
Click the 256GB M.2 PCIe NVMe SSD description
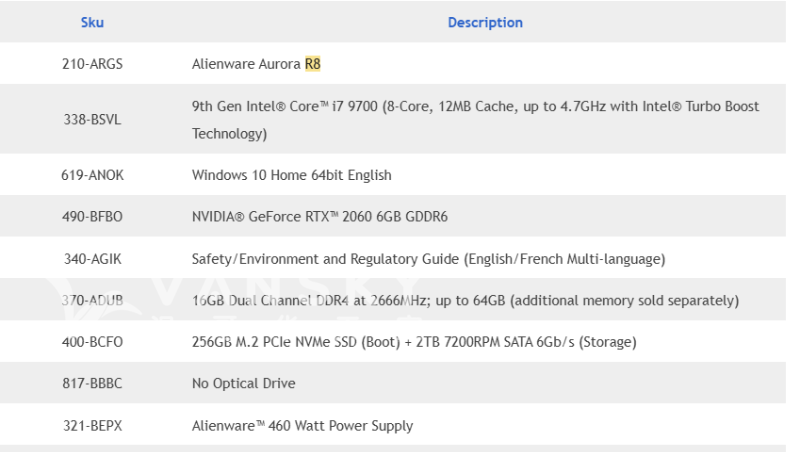[x=414, y=342]
